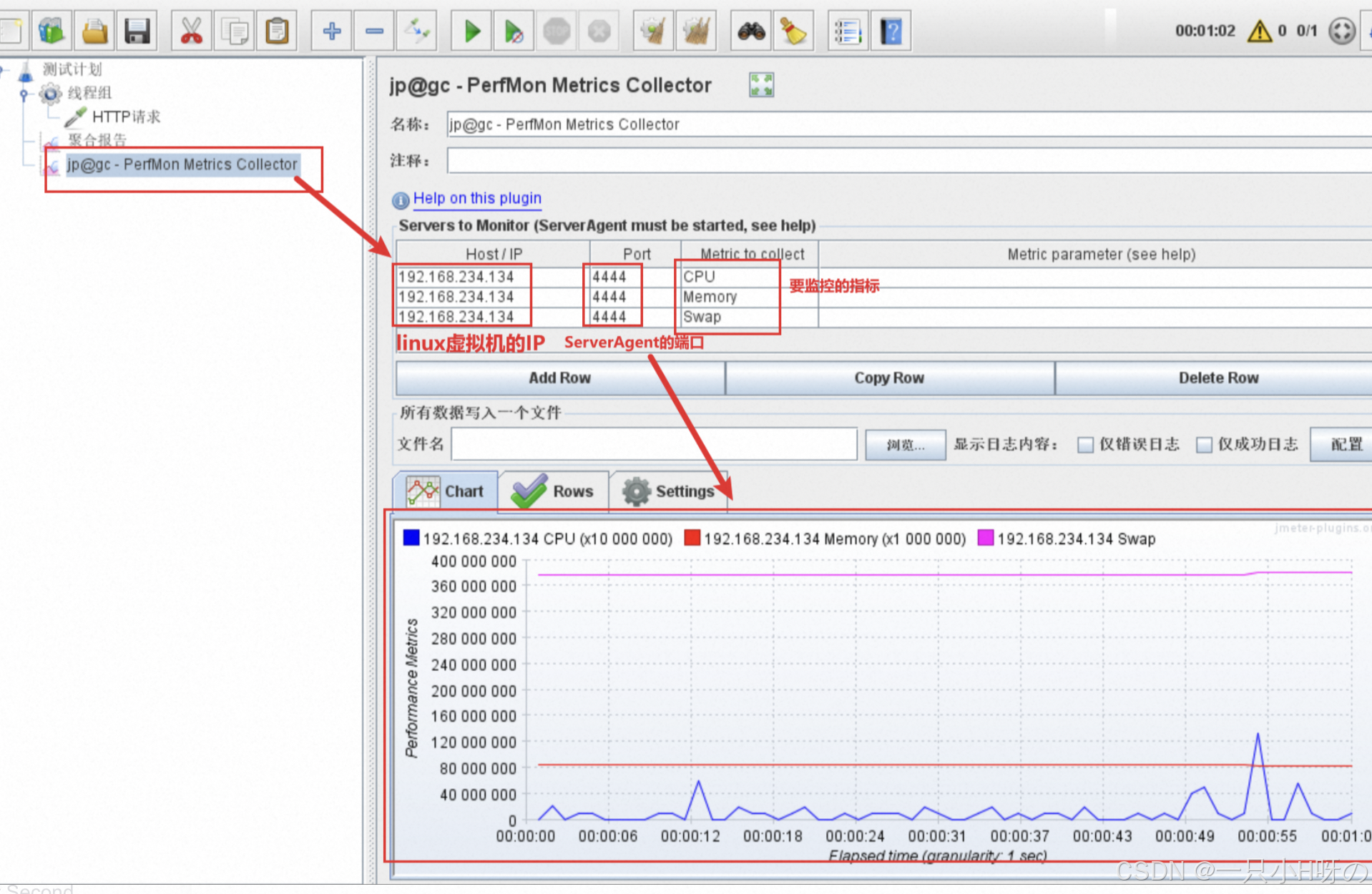
Task: Click the 00:01:02 elapsed time display
Action: point(1205,31)
